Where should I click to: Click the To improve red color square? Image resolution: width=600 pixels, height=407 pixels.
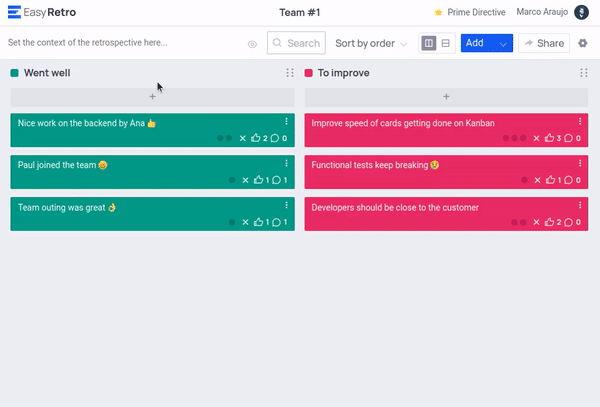pyautogui.click(x=308, y=73)
